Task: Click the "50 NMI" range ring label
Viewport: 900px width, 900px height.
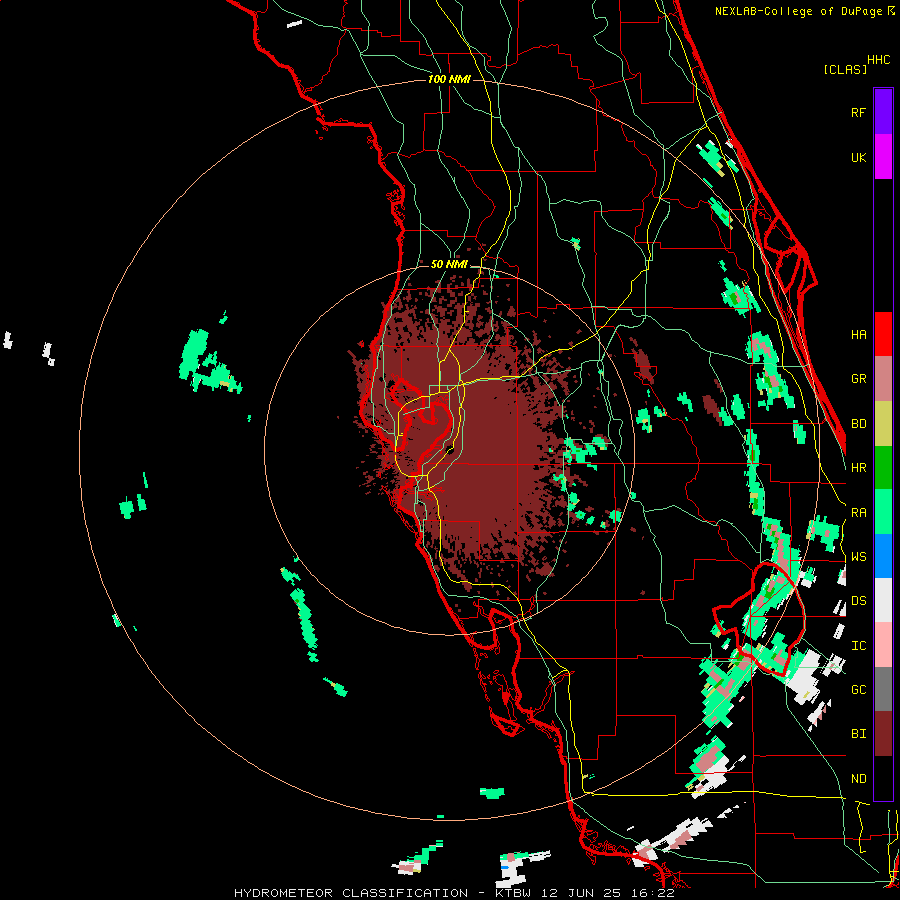Action: tap(449, 264)
